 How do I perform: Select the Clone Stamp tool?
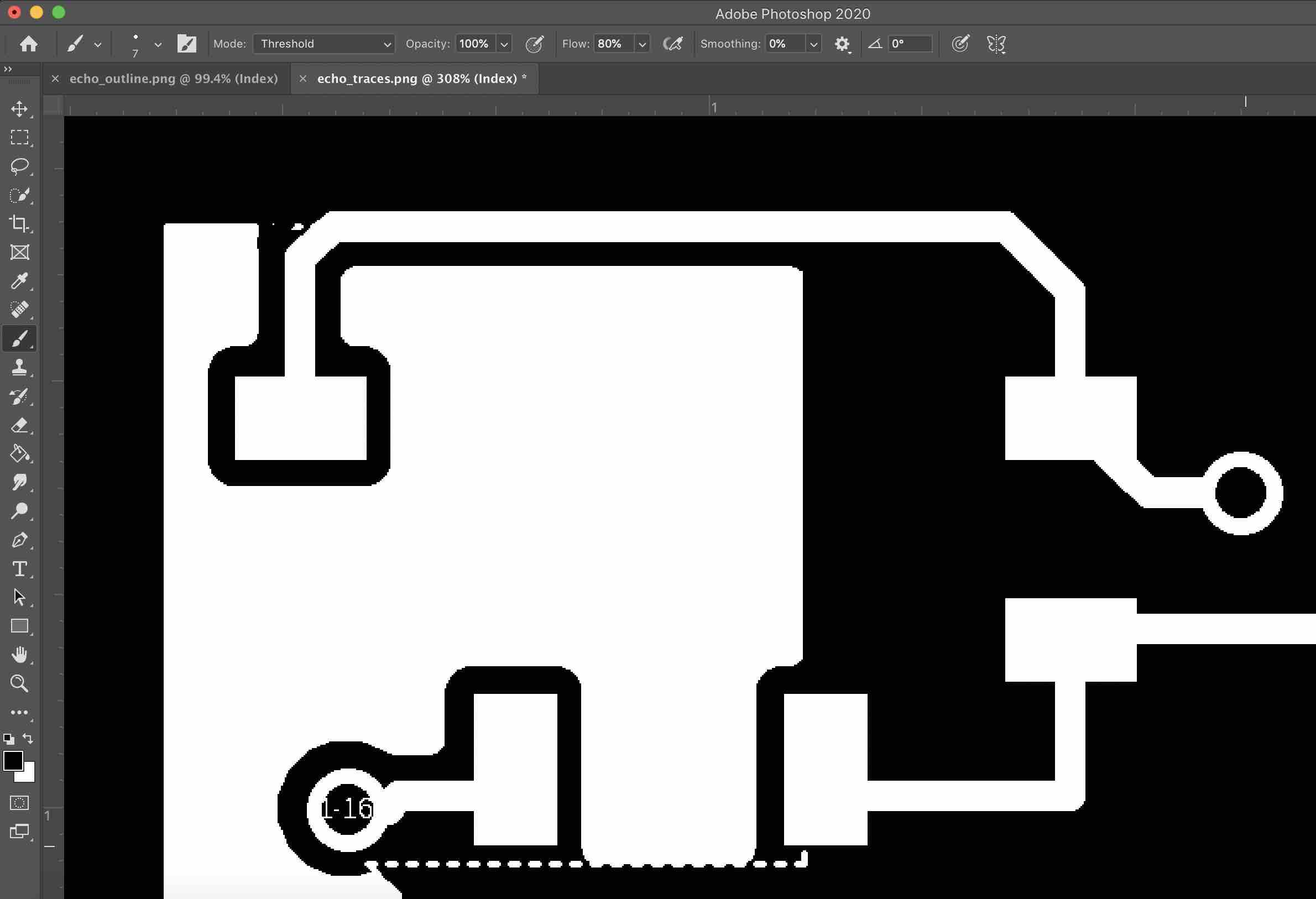20,368
